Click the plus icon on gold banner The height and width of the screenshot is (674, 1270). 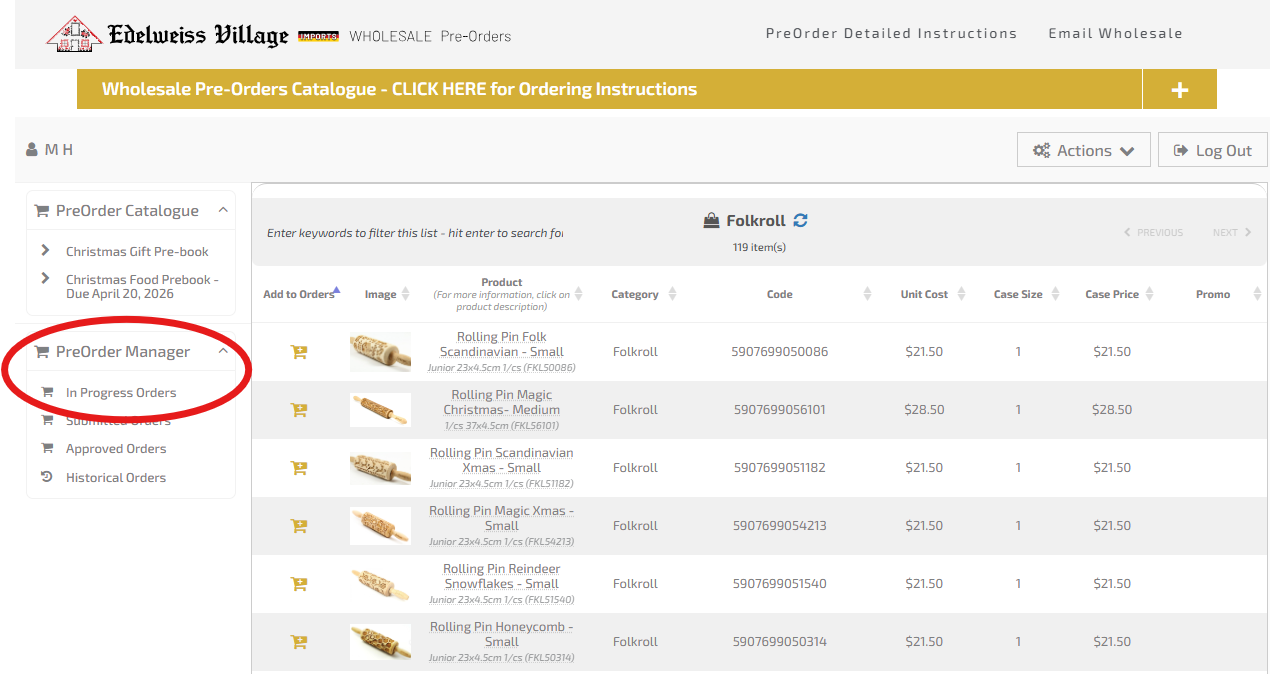[x=1179, y=90]
